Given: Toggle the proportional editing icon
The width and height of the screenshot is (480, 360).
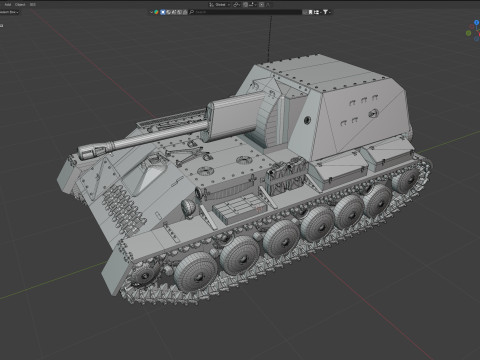Looking at the screenshot, I should pyautogui.click(x=262, y=5).
